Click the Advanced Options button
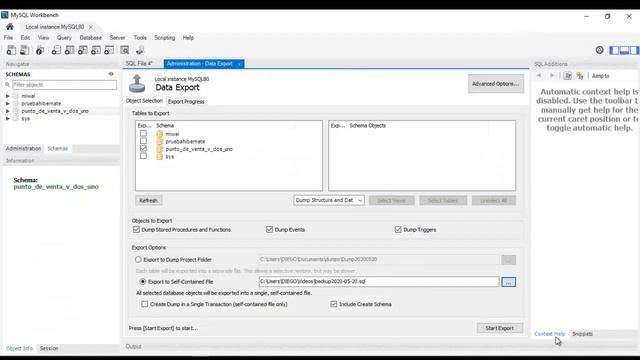640x360 pixels. (x=496, y=84)
